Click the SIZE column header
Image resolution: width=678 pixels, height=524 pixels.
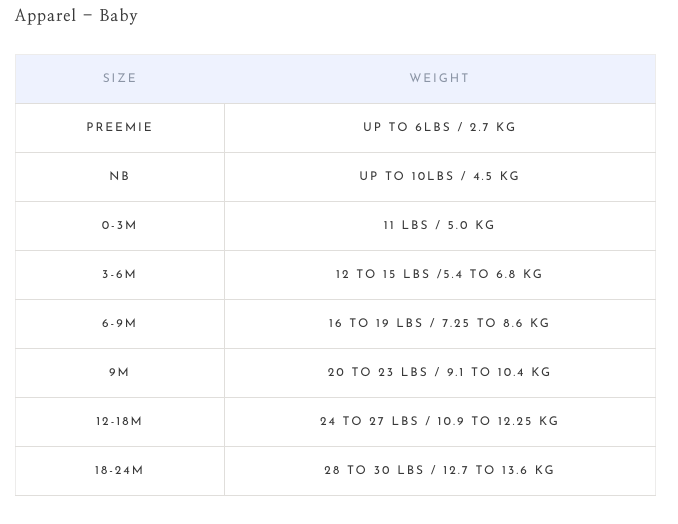tap(119, 79)
